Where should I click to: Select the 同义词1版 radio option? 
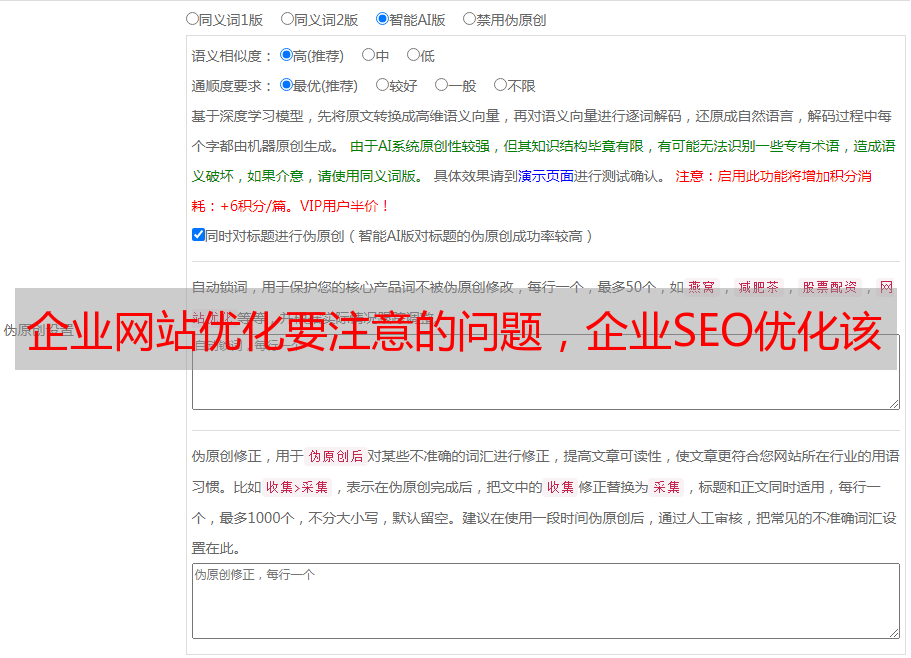(192, 19)
